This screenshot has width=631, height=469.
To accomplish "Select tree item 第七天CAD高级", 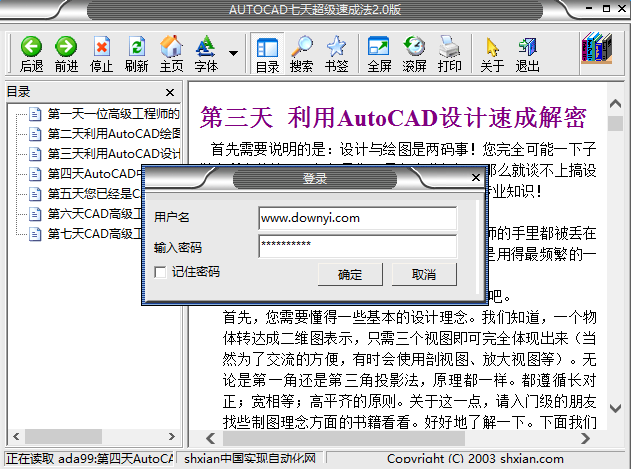I will pyautogui.click(x=95, y=233).
